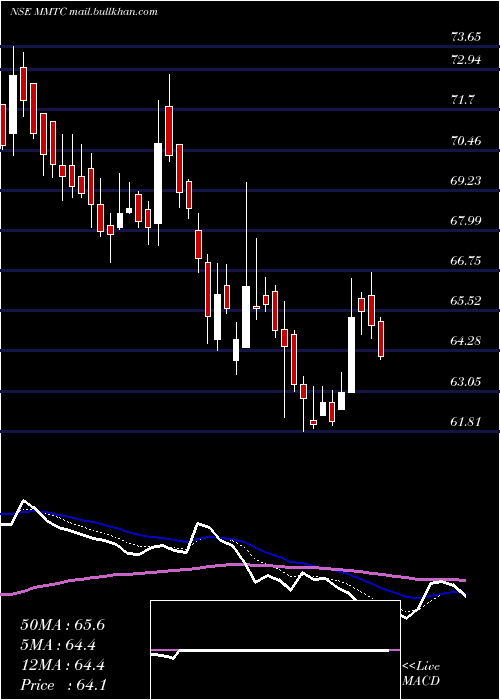Click the <<Live MACD label
Screen dimensions: 500x700
tap(421, 674)
